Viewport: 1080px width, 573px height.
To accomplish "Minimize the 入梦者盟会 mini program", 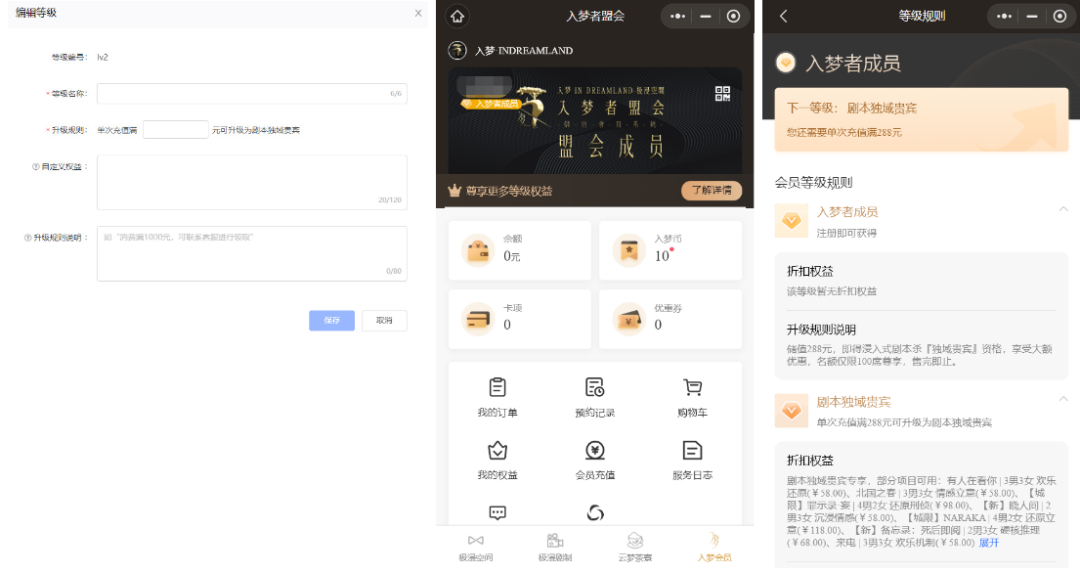I will [705, 16].
